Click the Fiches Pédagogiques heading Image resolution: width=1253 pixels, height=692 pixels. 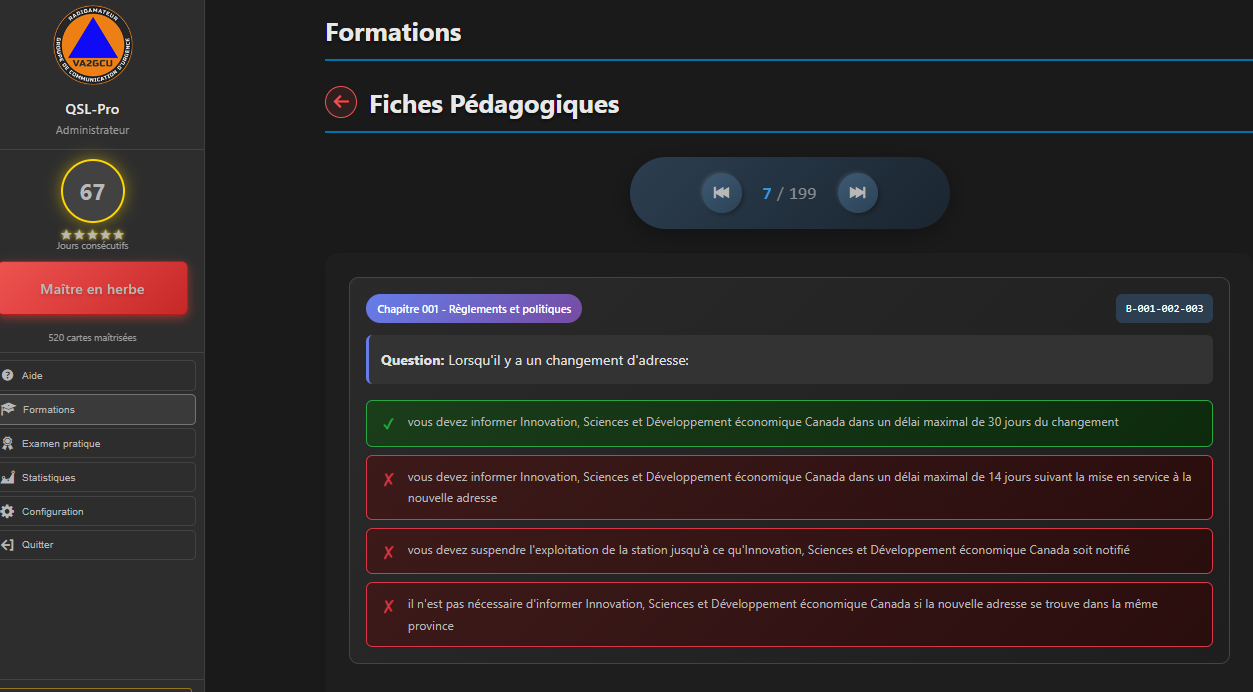[494, 104]
